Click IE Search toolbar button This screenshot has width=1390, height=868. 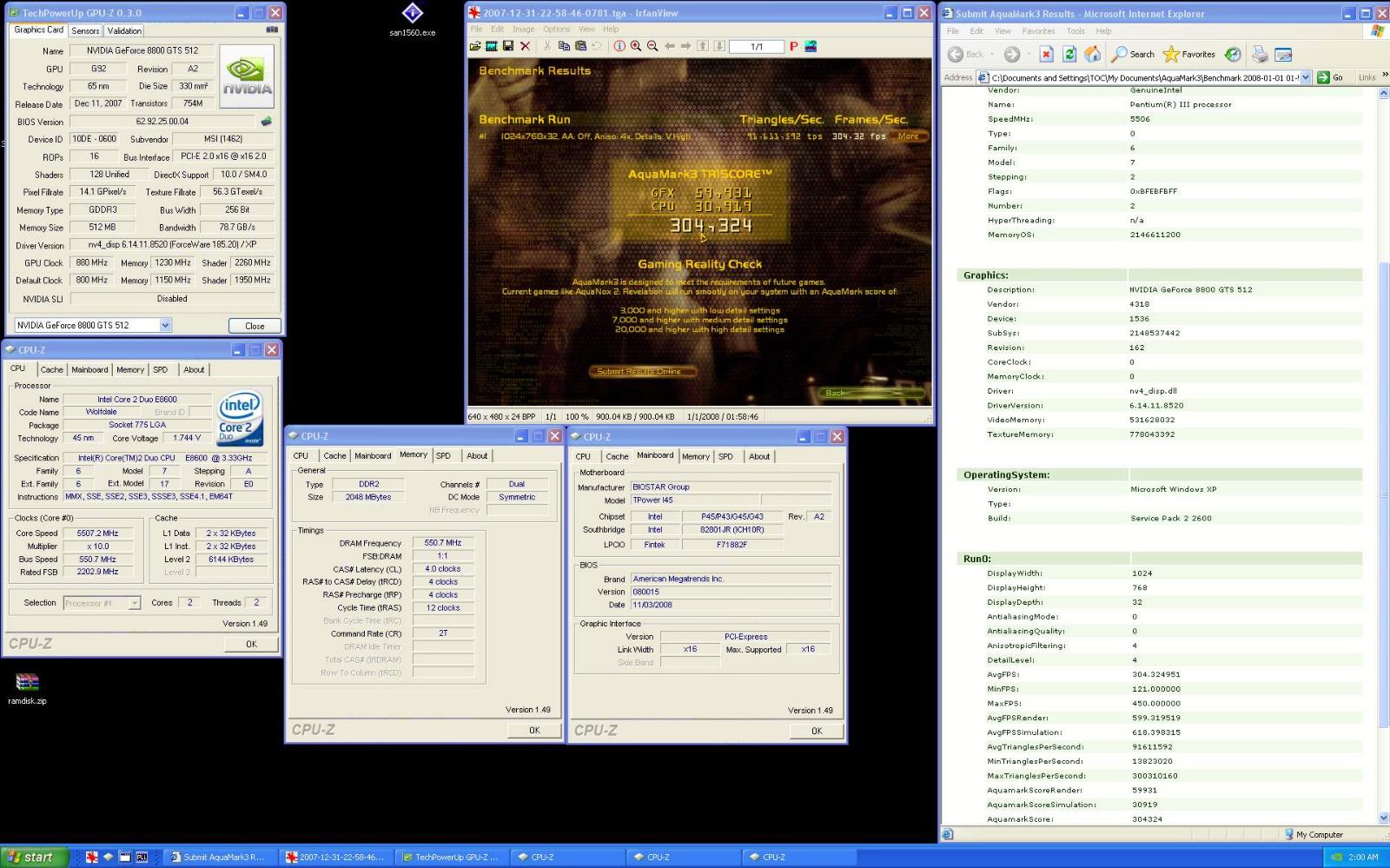[x=1133, y=54]
